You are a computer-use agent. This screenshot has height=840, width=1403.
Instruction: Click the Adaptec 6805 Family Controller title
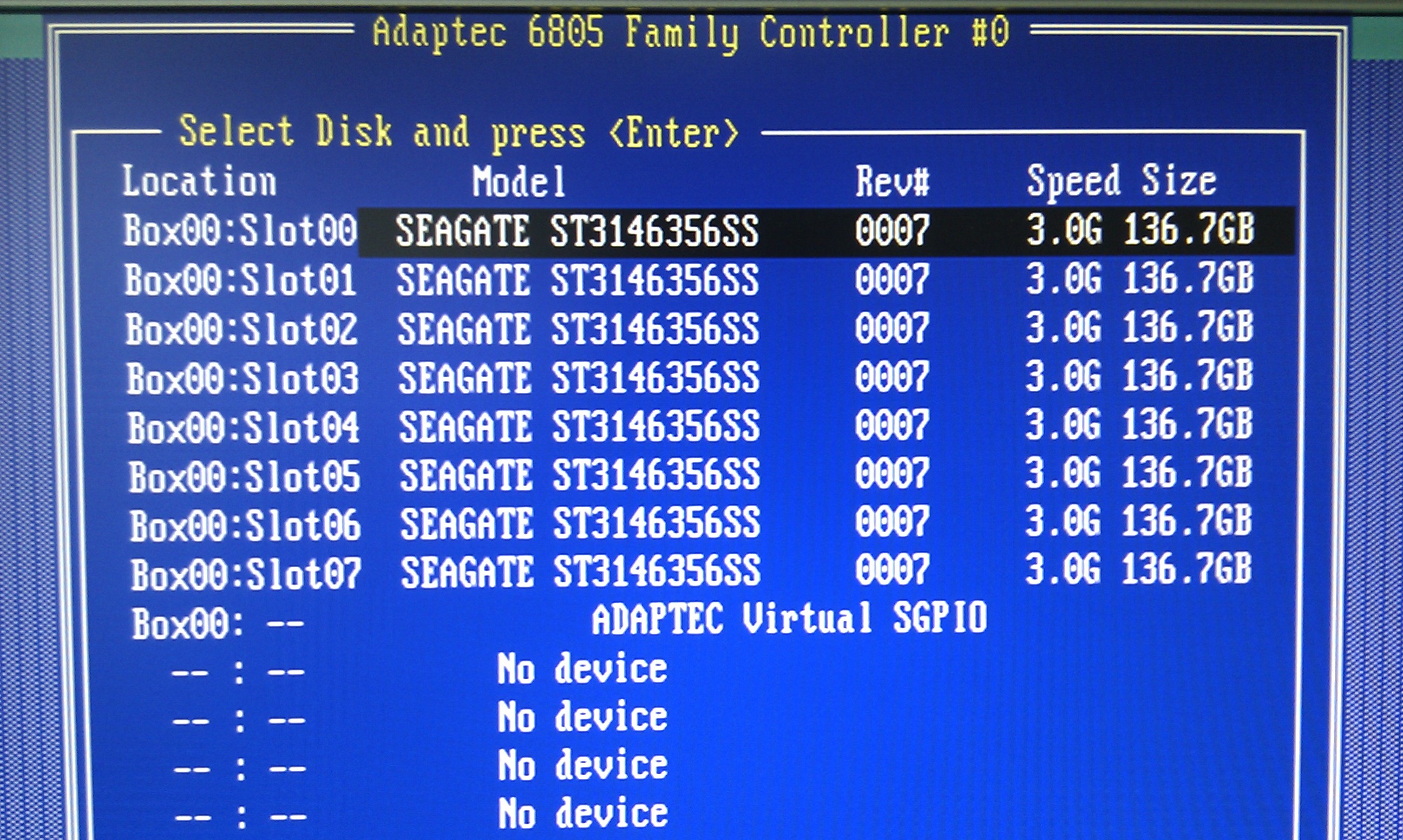pos(691,33)
